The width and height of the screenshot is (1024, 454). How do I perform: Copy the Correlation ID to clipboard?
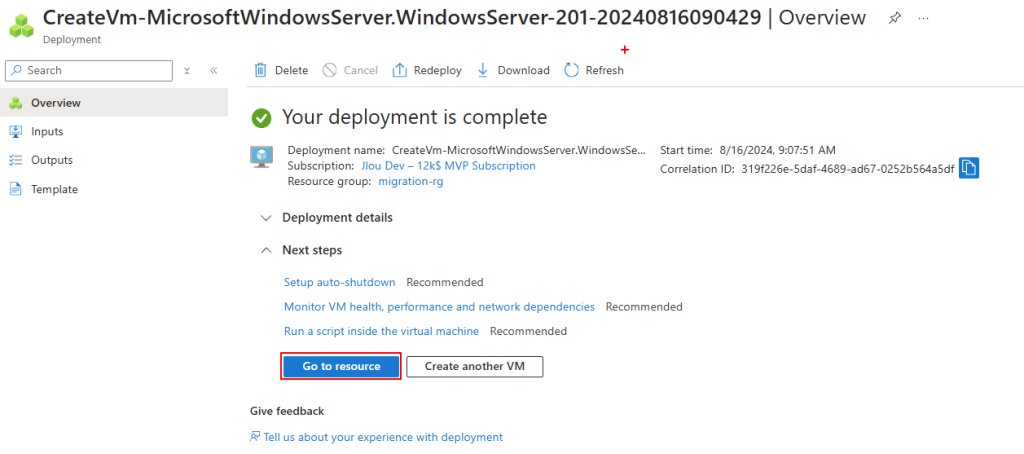(x=968, y=168)
